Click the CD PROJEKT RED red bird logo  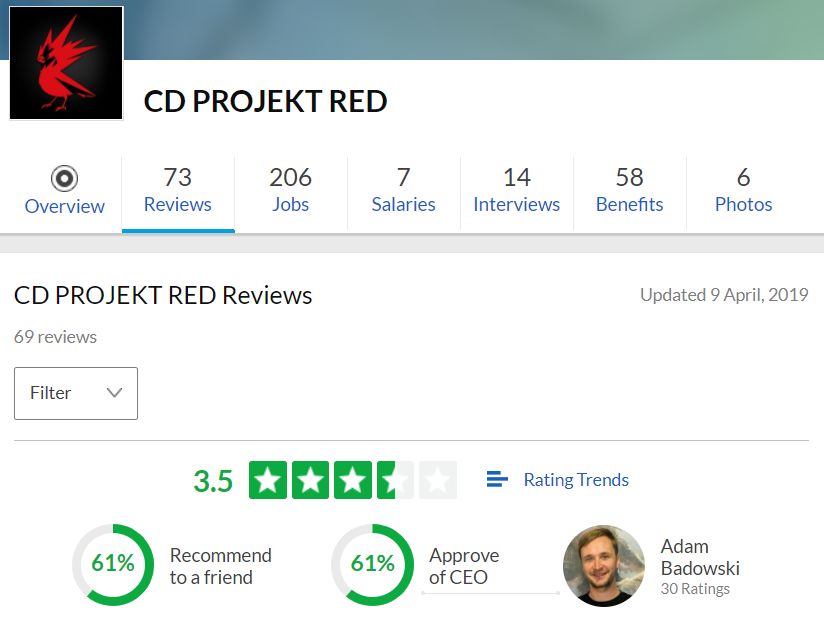[66, 63]
